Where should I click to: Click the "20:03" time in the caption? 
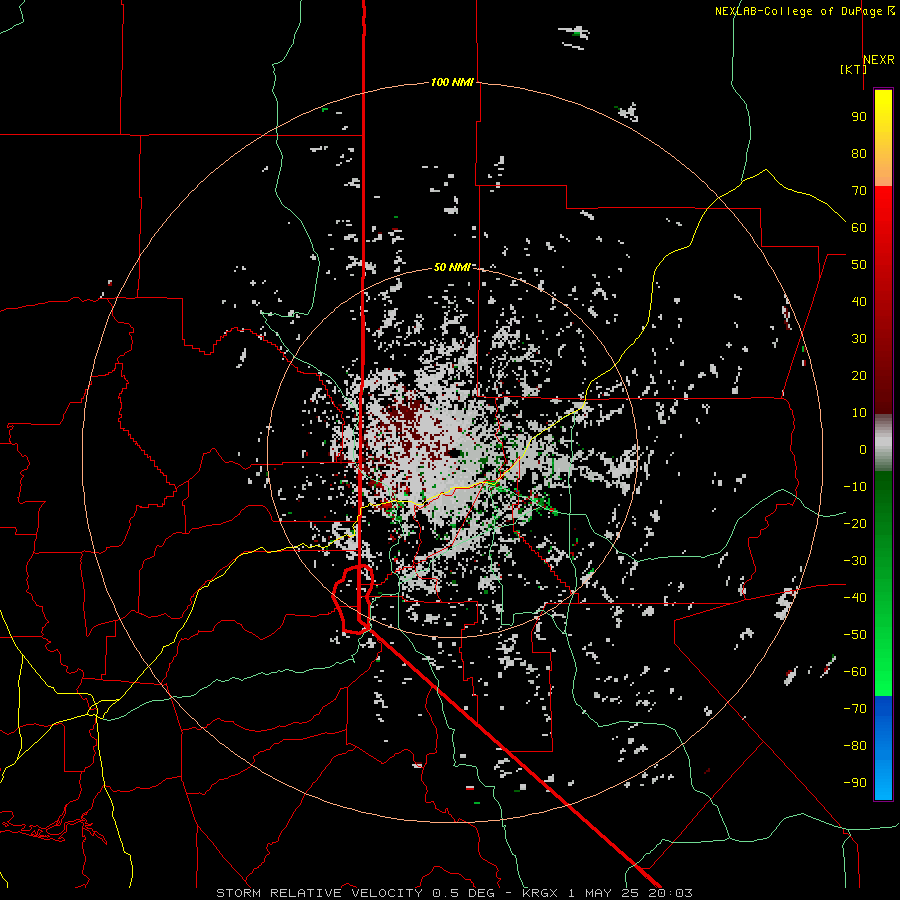670,893
